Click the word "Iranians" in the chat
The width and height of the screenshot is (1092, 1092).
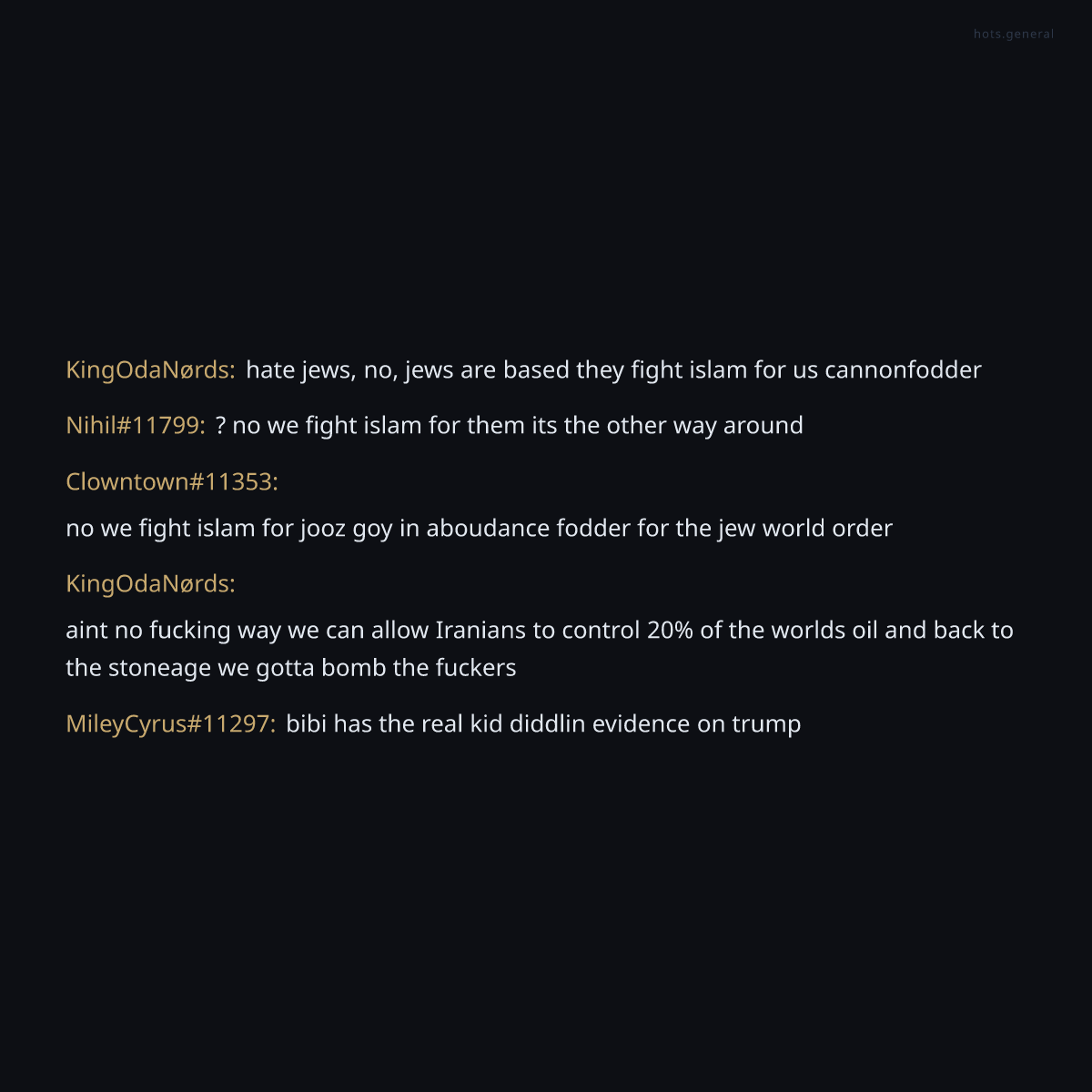click(480, 631)
